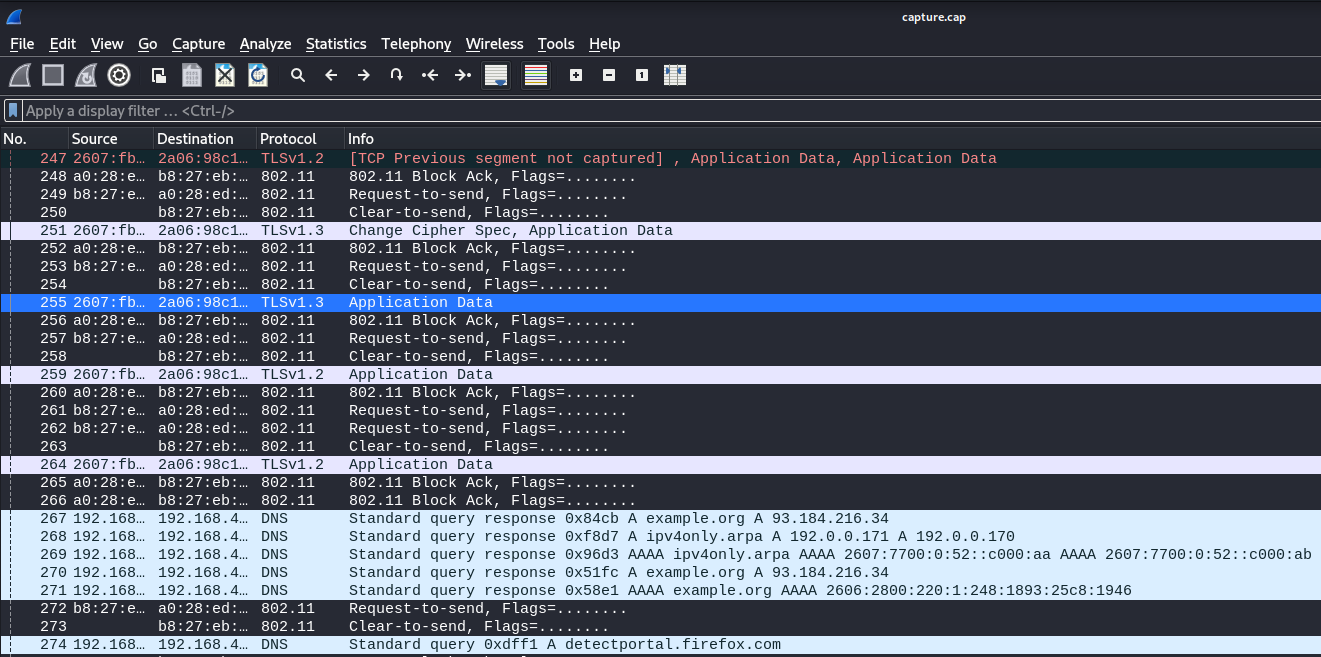Select highlighted packet 255 Application Data
This screenshot has width=1321, height=657.
(x=660, y=302)
